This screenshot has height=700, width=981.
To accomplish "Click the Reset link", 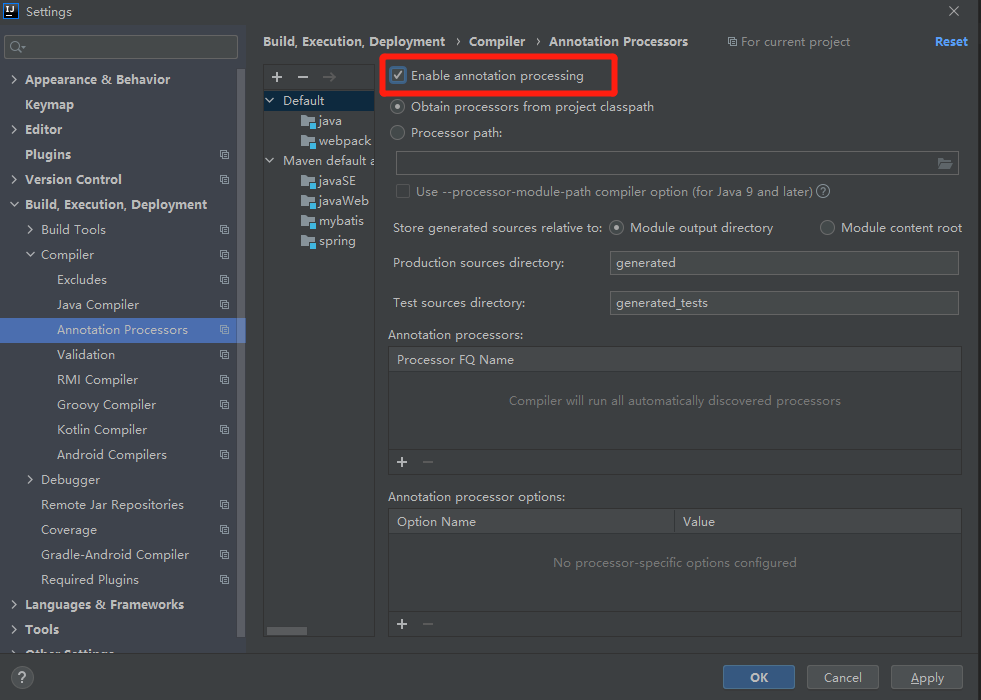I will pyautogui.click(x=951, y=42).
